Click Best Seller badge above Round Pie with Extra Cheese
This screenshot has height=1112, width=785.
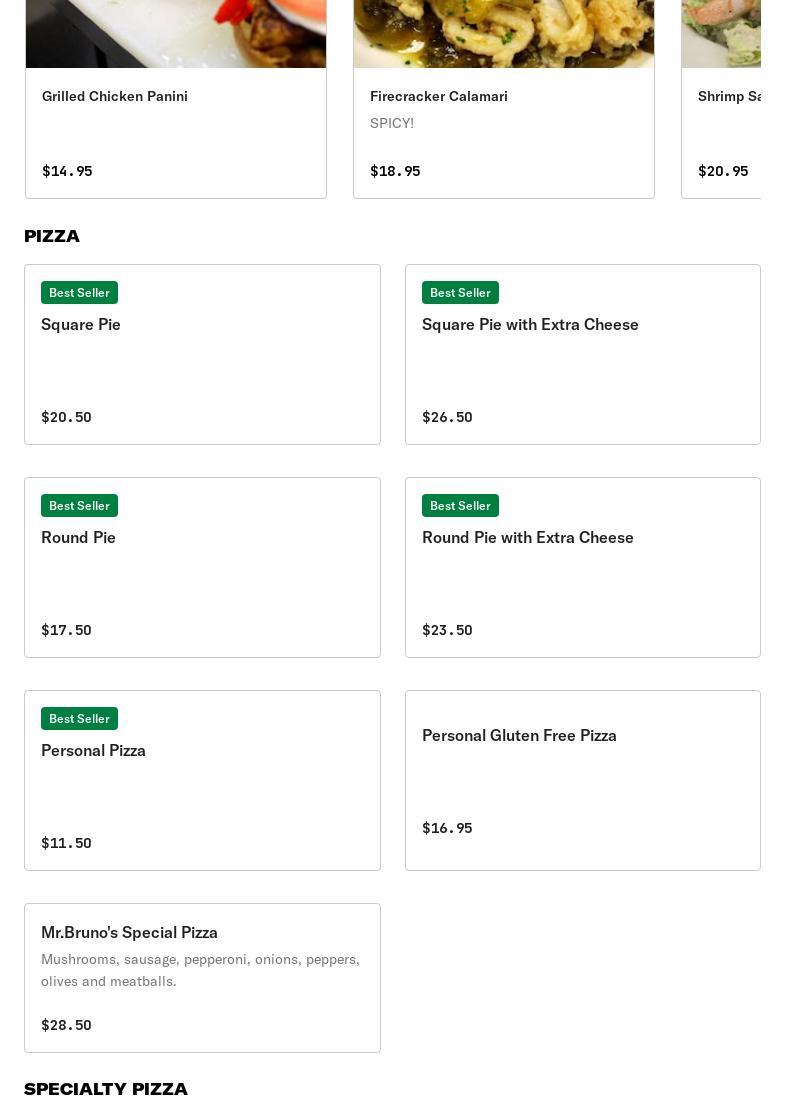tap(460, 505)
